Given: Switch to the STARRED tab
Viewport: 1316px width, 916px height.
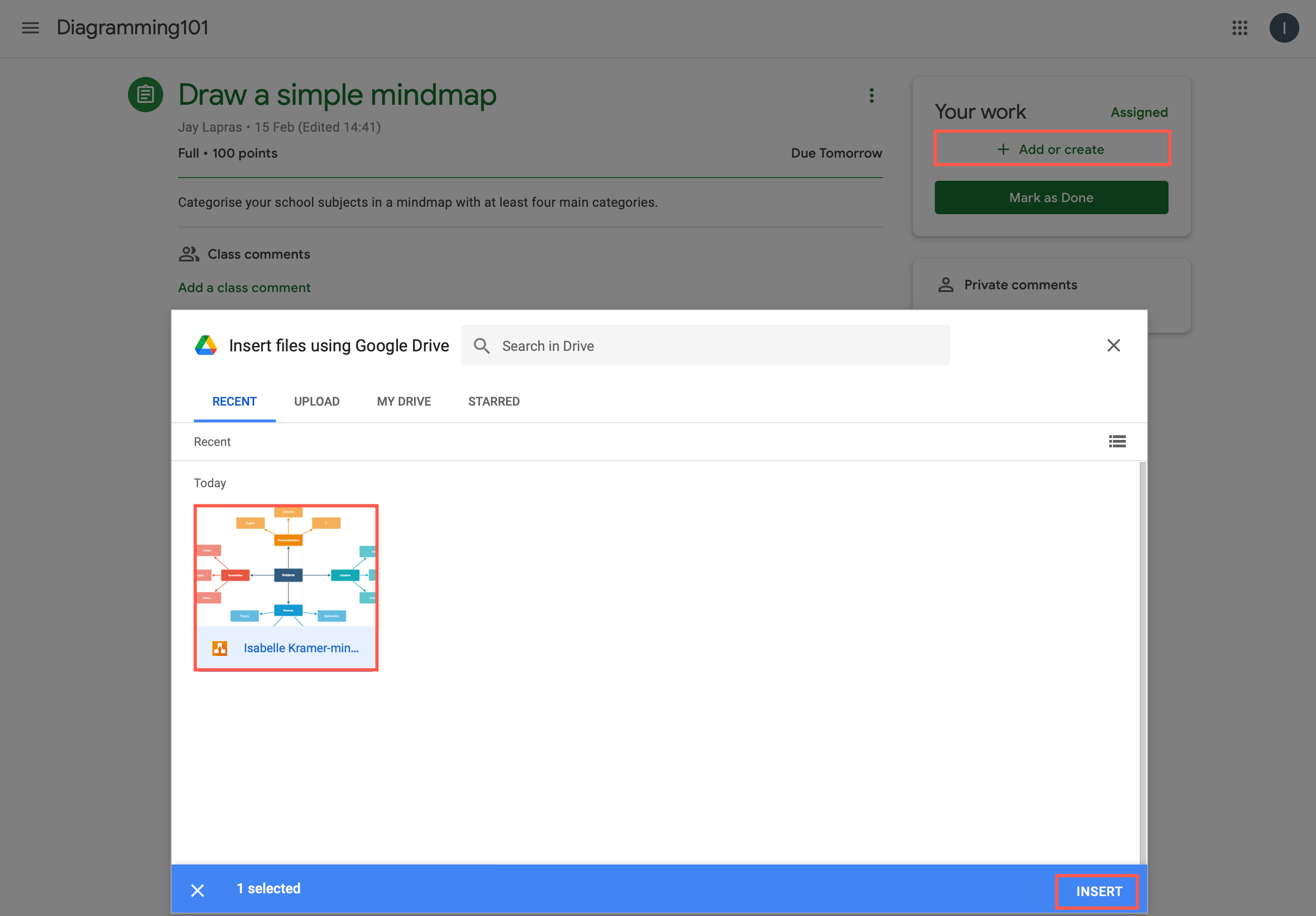Looking at the screenshot, I should tap(493, 401).
